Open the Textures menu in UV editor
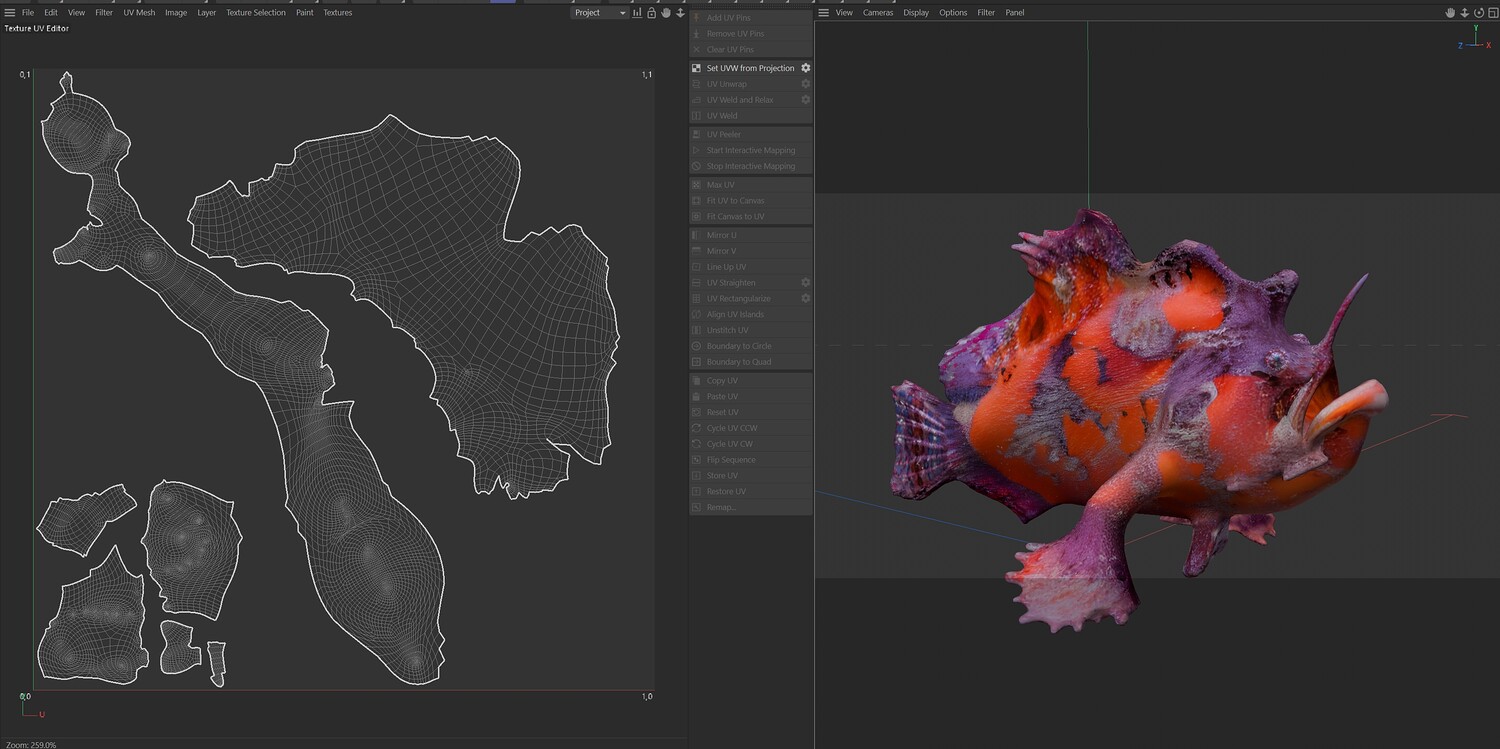The image size is (1500, 749). click(338, 13)
